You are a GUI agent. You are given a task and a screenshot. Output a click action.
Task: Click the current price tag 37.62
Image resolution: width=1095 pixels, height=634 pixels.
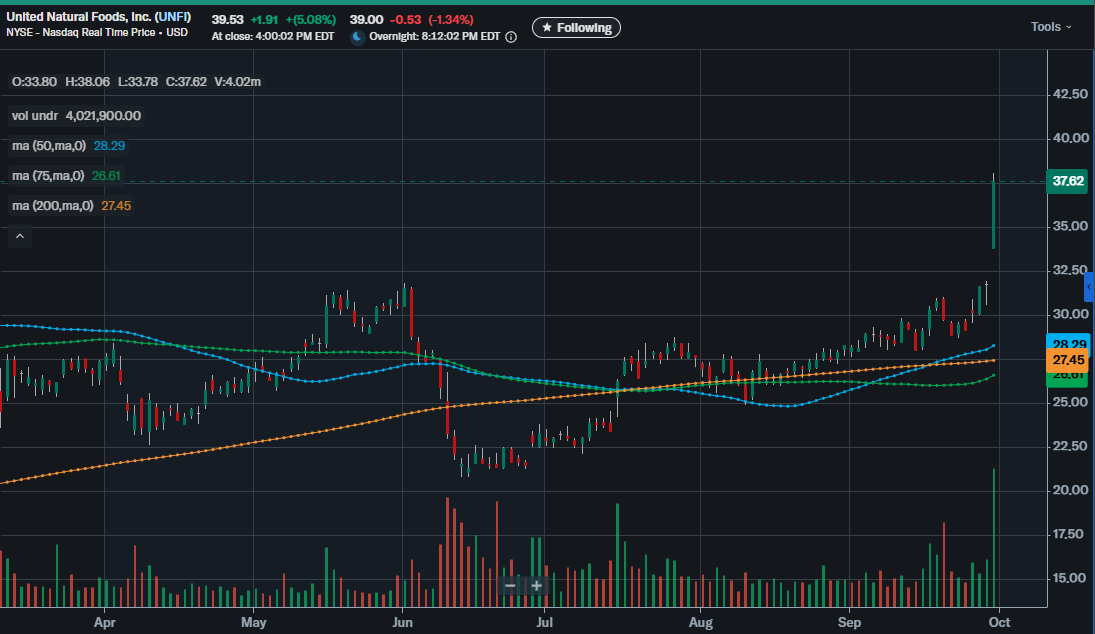coord(1068,181)
